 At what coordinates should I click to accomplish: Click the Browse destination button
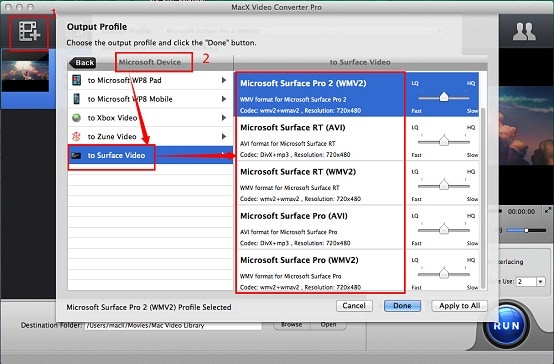click(291, 325)
